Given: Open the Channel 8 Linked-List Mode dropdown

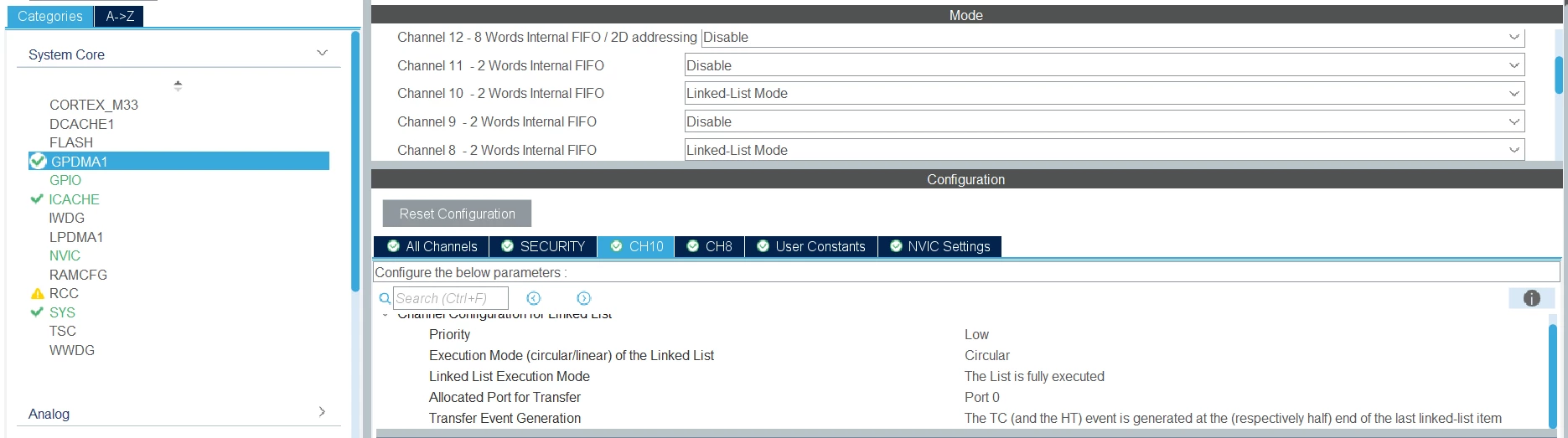Looking at the screenshot, I should (x=1105, y=150).
